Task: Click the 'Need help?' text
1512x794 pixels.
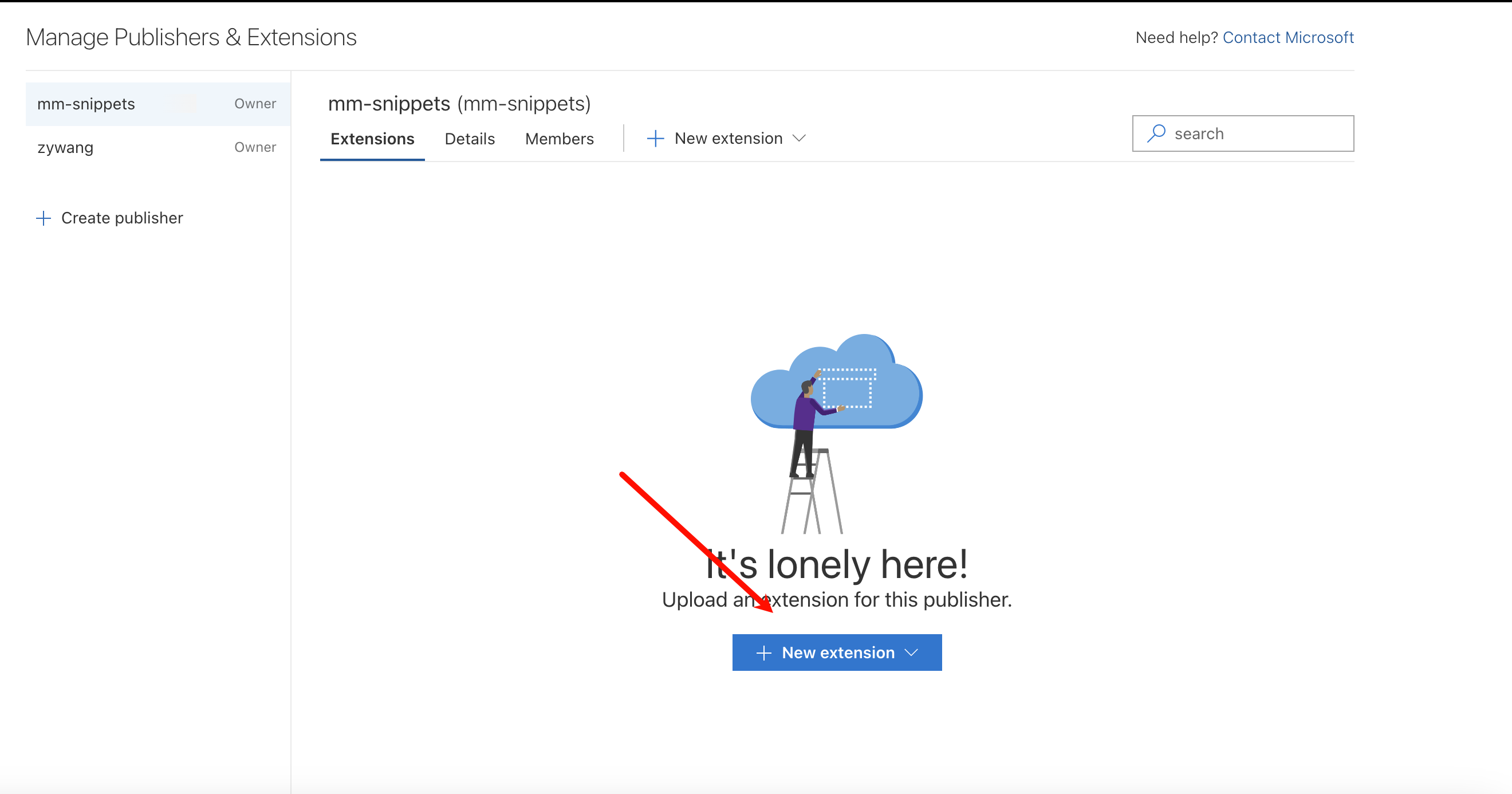Action: coord(1176,38)
